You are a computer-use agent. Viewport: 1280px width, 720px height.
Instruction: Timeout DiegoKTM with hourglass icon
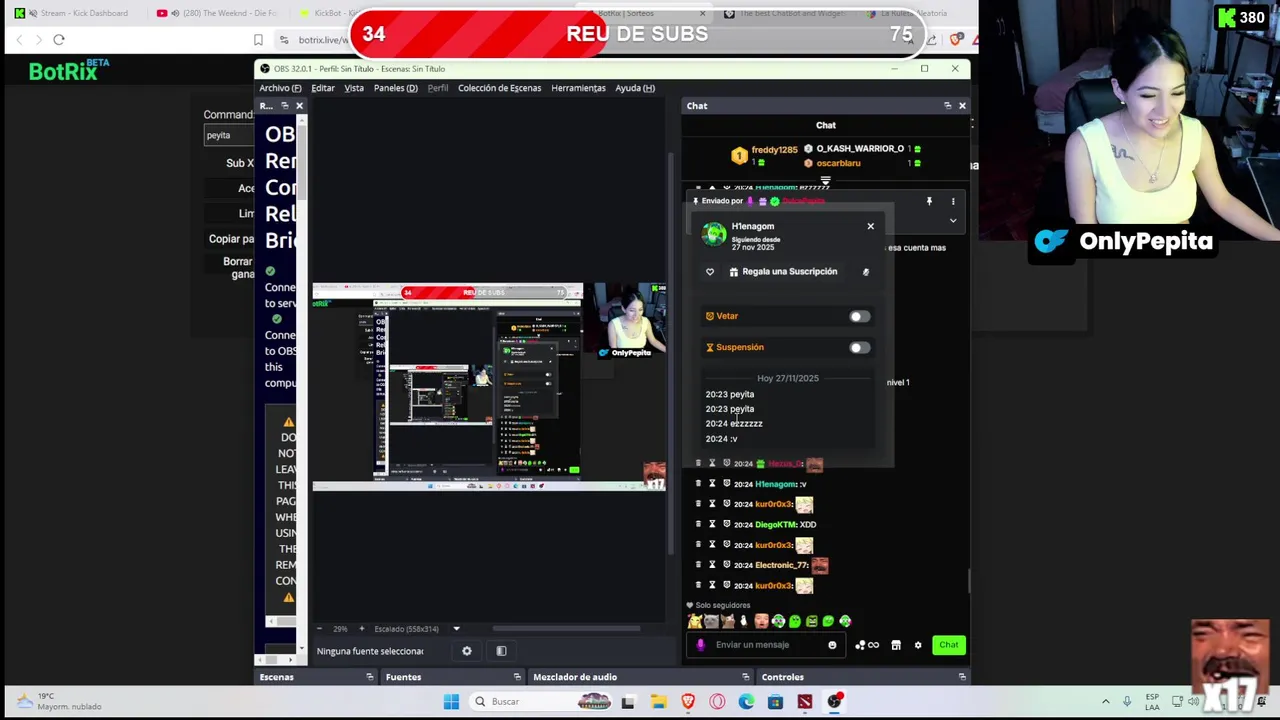click(712, 525)
